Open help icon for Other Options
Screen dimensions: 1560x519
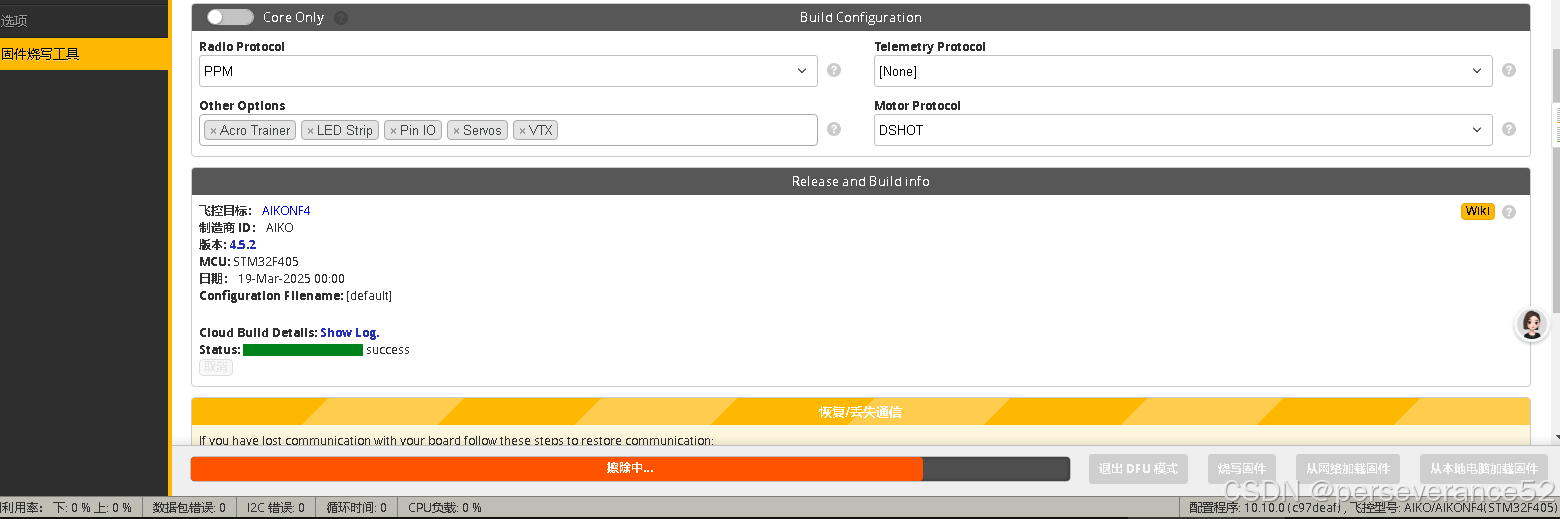point(834,130)
